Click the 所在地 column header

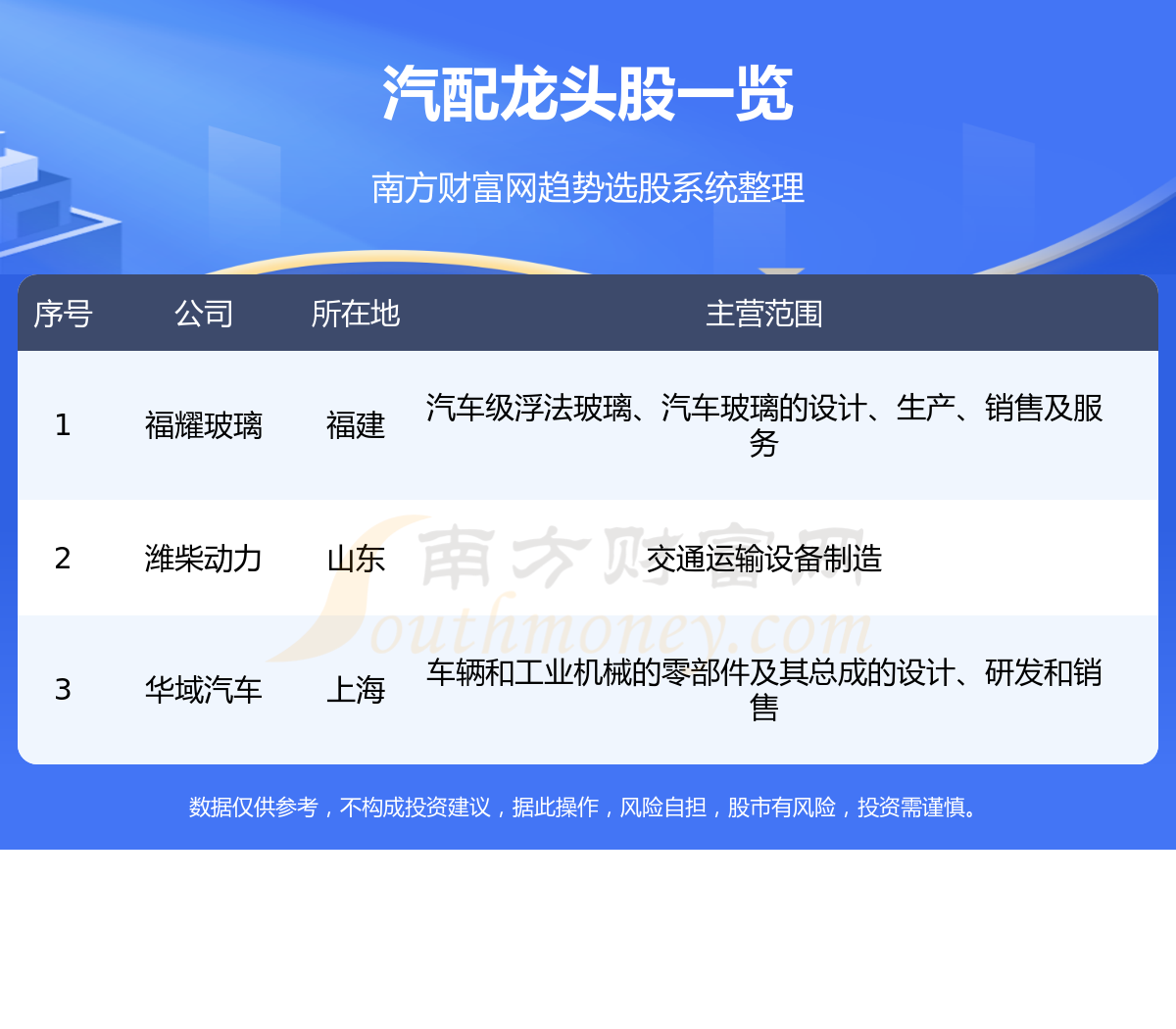point(356,314)
